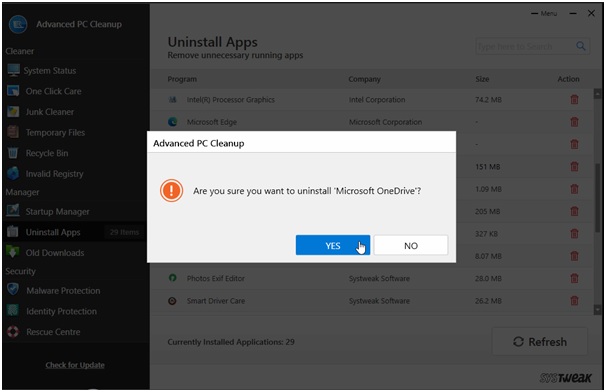Open the Rescue Centre
606x392 pixels.
click(x=53, y=332)
